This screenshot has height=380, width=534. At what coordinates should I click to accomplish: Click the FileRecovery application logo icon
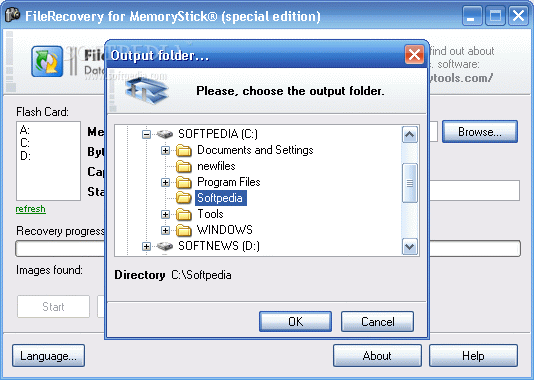47,62
